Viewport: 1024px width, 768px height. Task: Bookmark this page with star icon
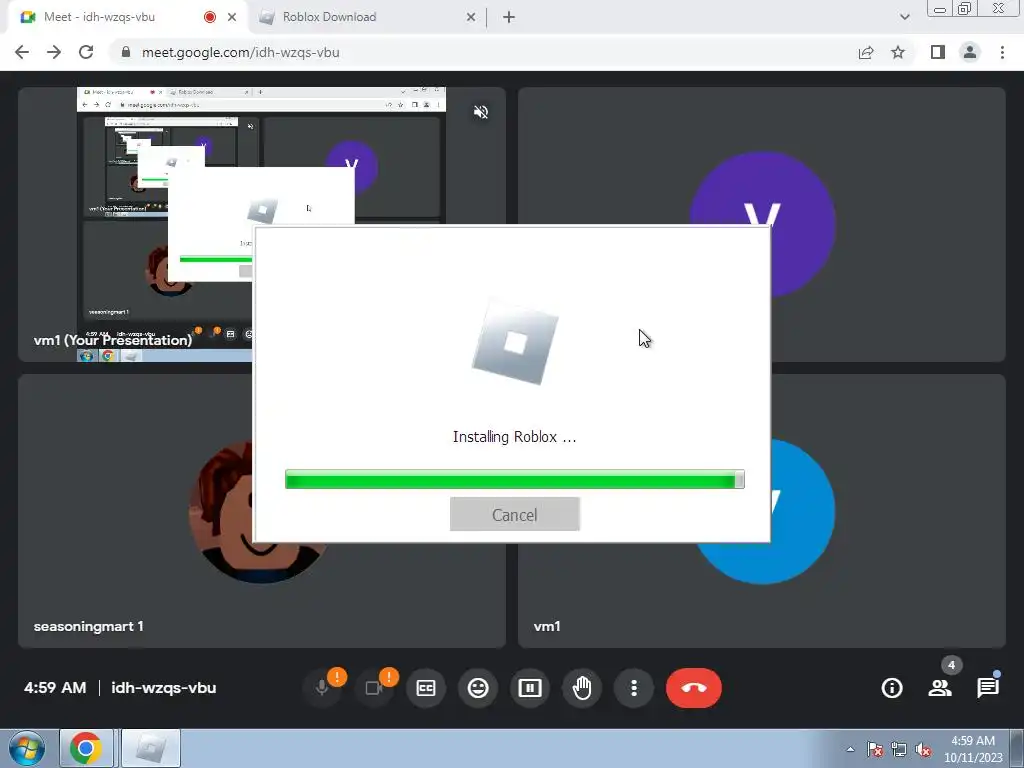(898, 52)
